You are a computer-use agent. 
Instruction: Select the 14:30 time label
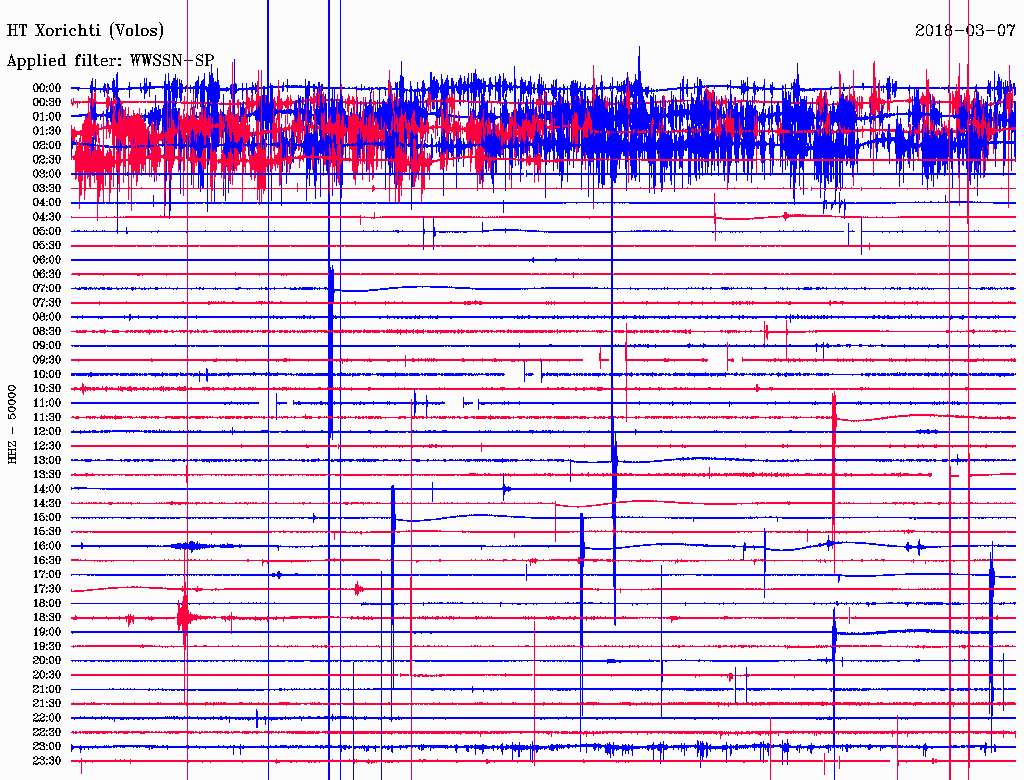point(47,503)
